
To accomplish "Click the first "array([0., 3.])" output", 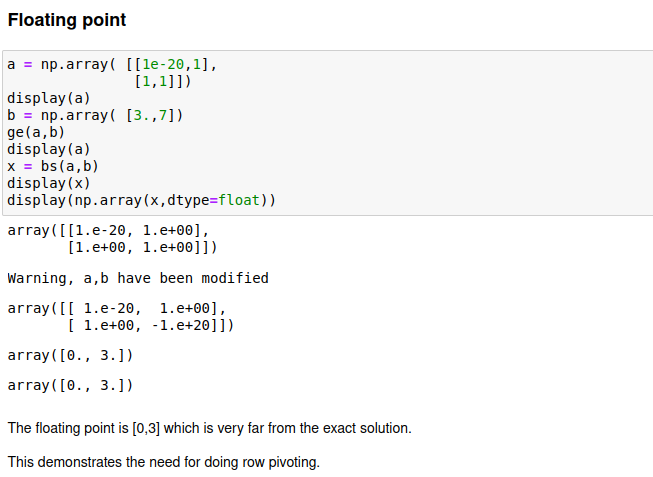I will (70, 355).
